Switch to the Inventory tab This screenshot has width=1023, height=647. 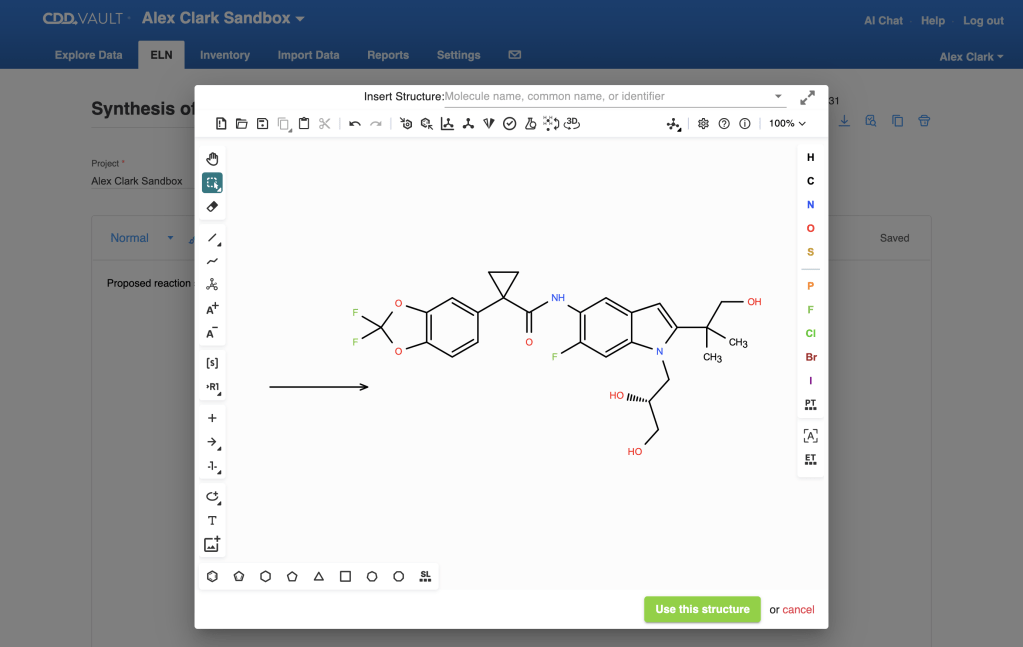tap(225, 55)
